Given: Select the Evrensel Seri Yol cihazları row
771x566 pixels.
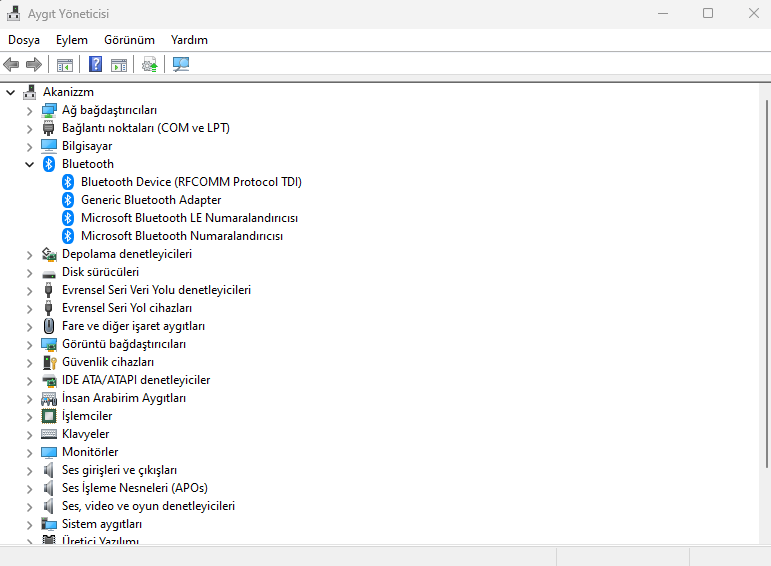Looking at the screenshot, I should (x=127, y=308).
